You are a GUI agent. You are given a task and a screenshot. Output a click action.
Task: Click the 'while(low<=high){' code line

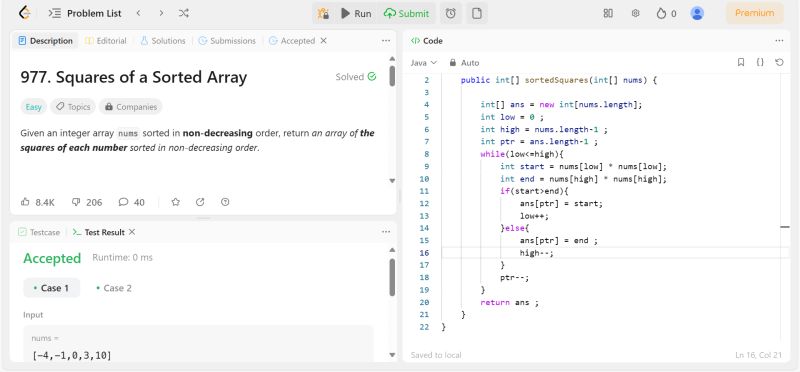pyautogui.click(x=522, y=154)
